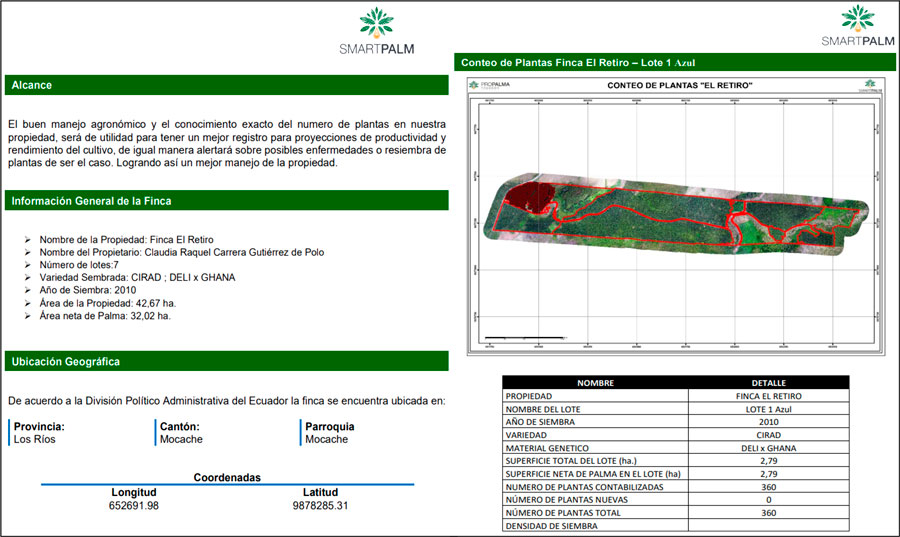The image size is (900, 537).
Task: Click the bullet arrow beside Número de lotes
Action: 27,265
